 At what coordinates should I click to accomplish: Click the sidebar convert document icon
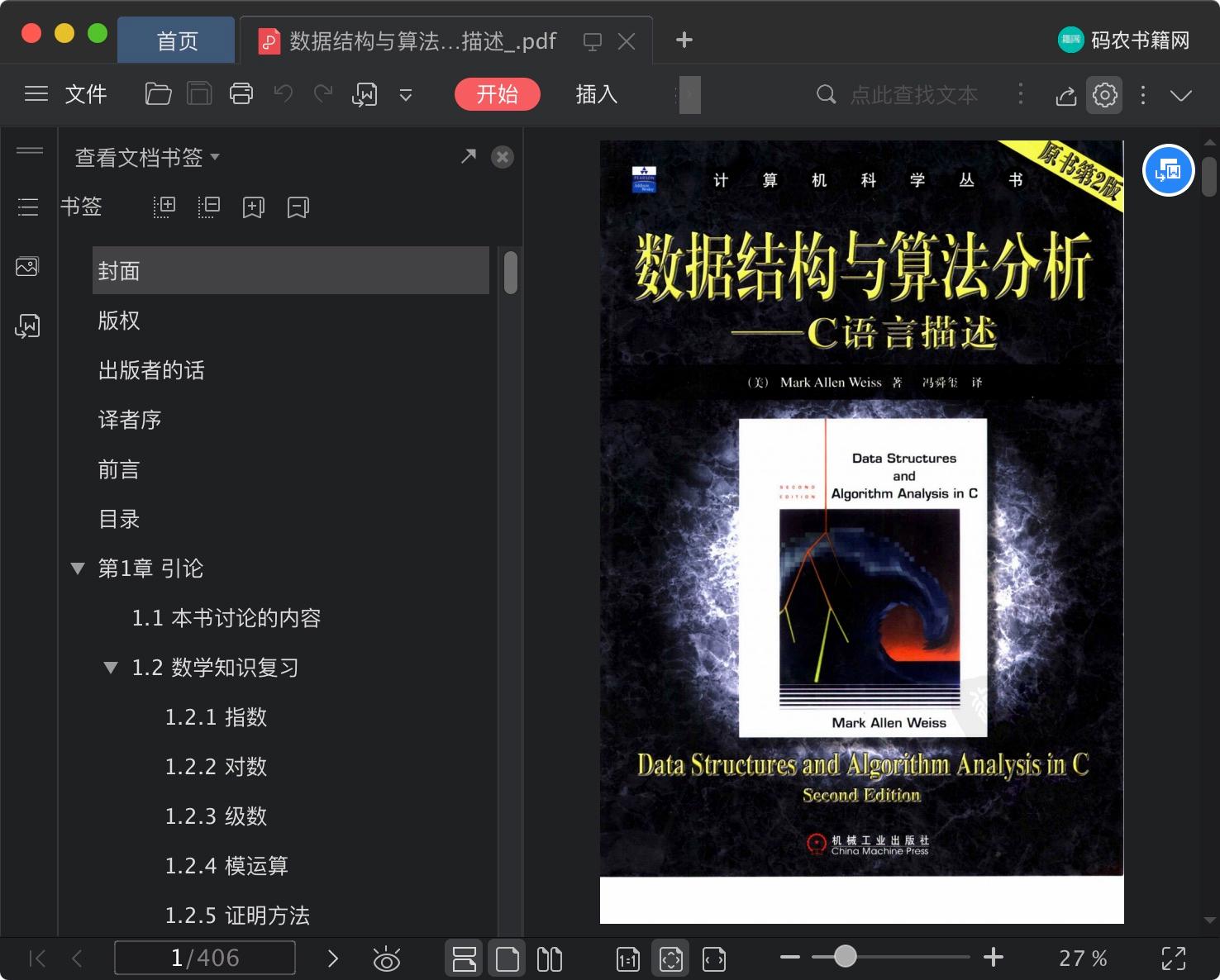pos(27,326)
